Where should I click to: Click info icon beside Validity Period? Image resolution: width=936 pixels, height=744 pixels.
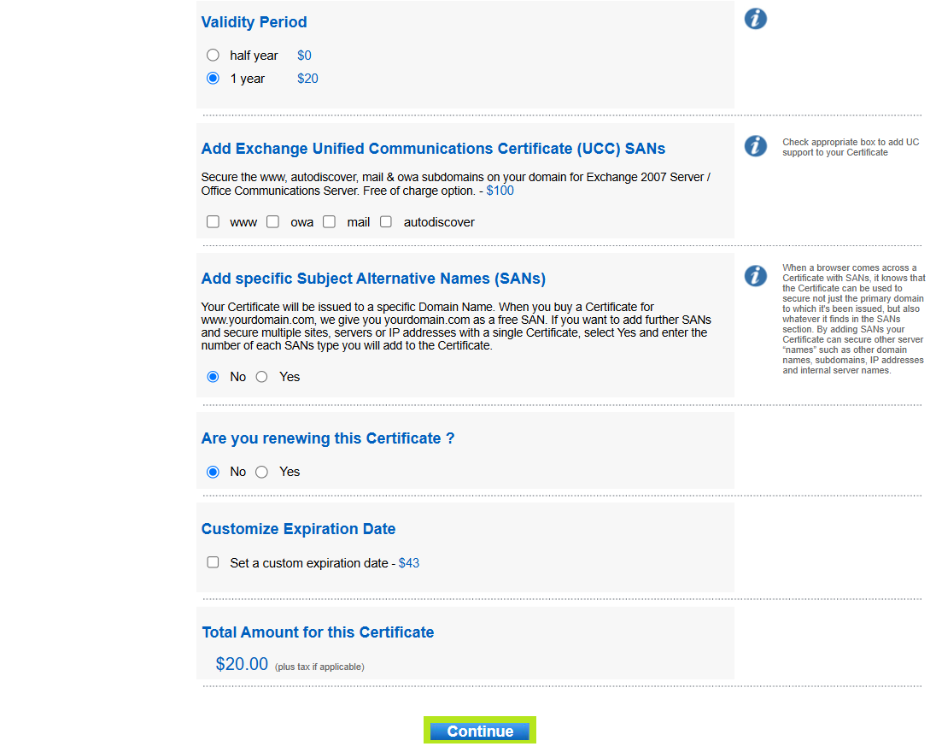(x=756, y=18)
